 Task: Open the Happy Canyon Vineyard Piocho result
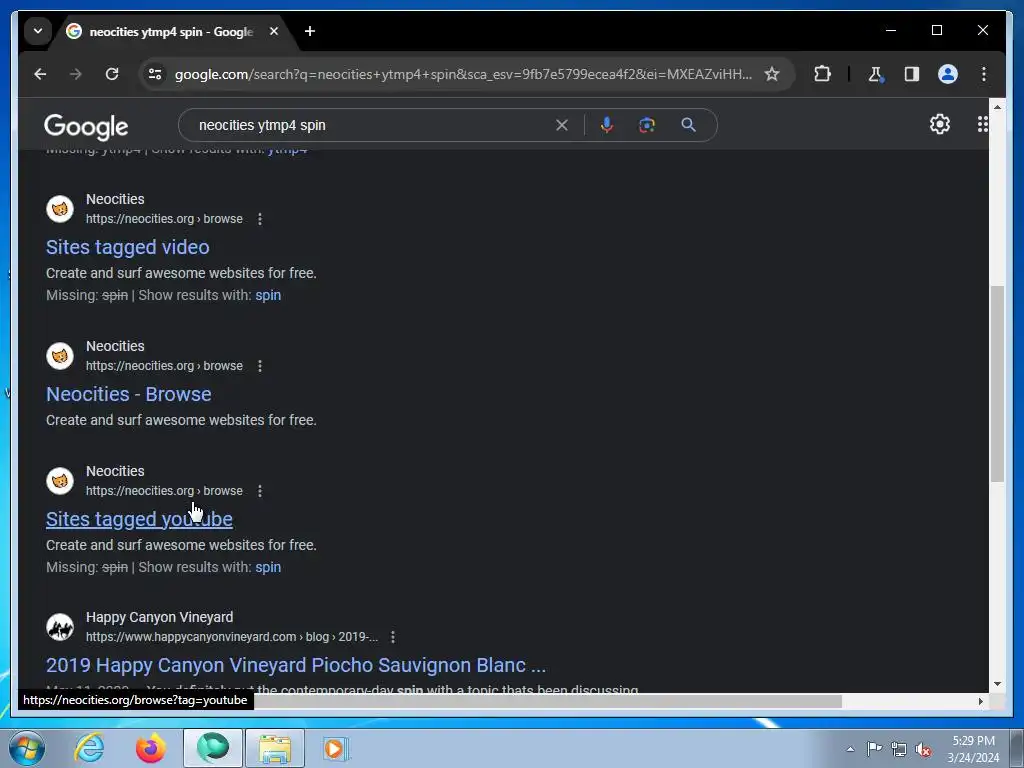click(296, 665)
